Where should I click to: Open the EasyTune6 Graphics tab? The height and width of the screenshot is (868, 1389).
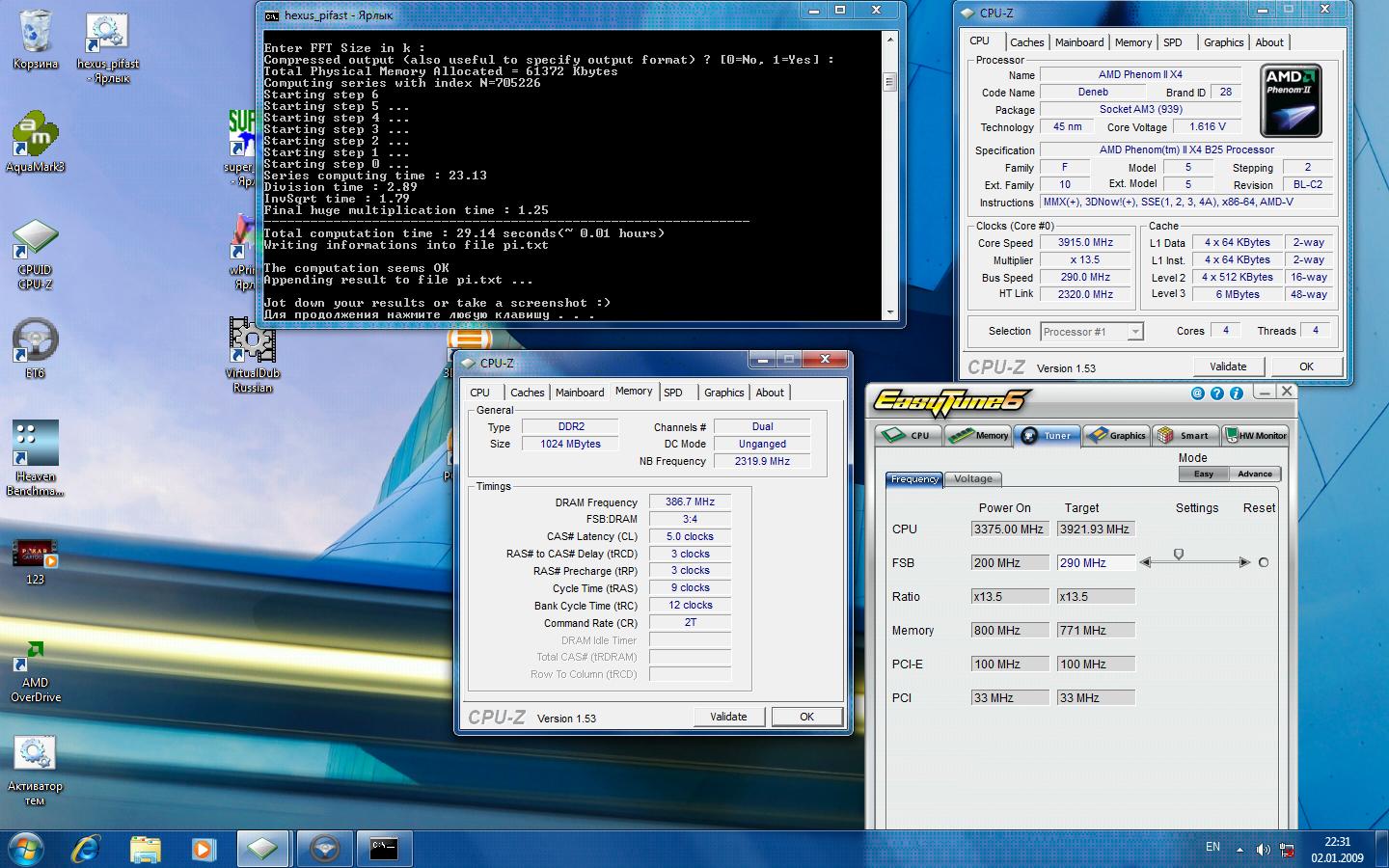[x=1117, y=435]
